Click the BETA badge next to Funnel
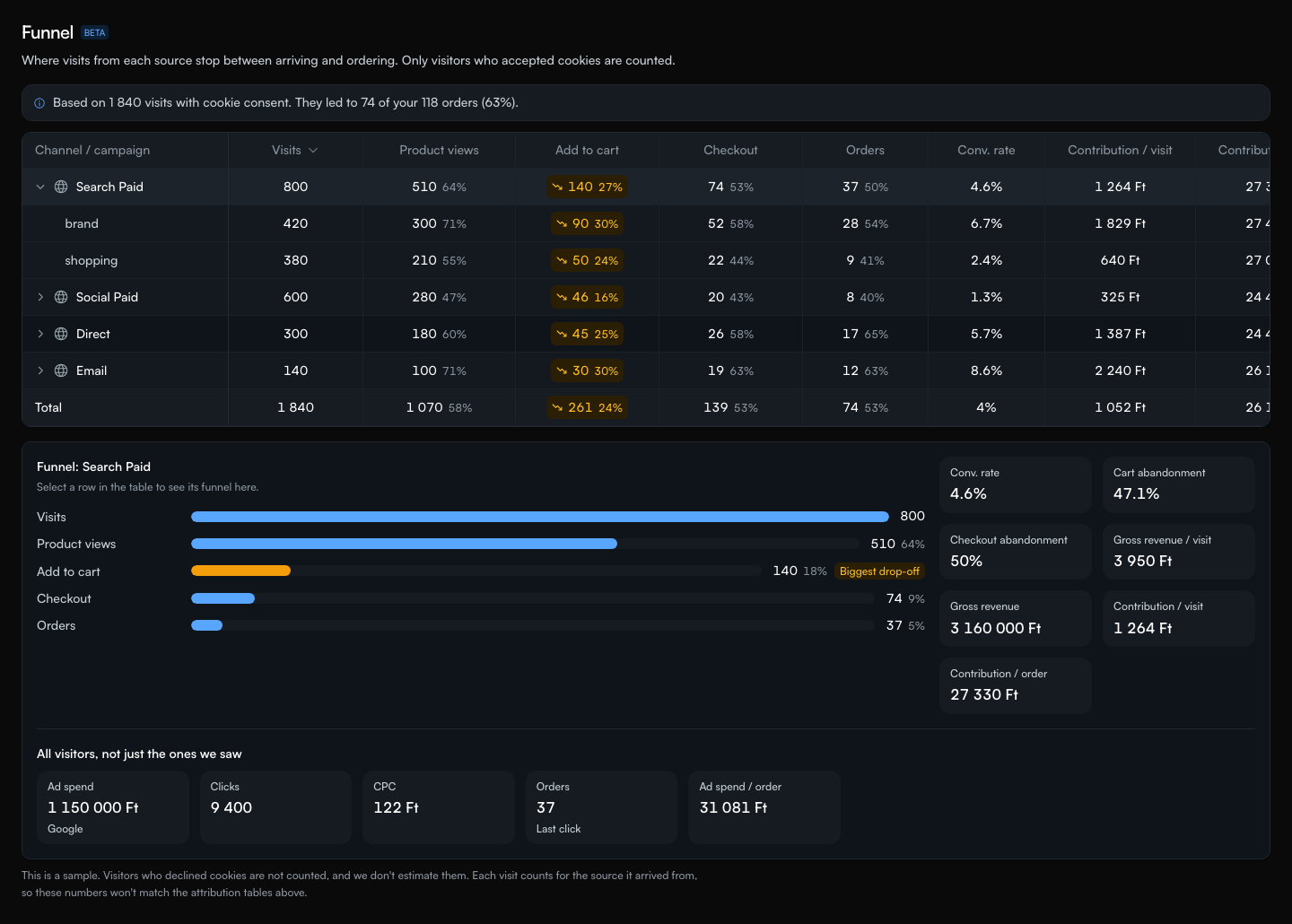This screenshot has height=924, width=1292. [94, 33]
